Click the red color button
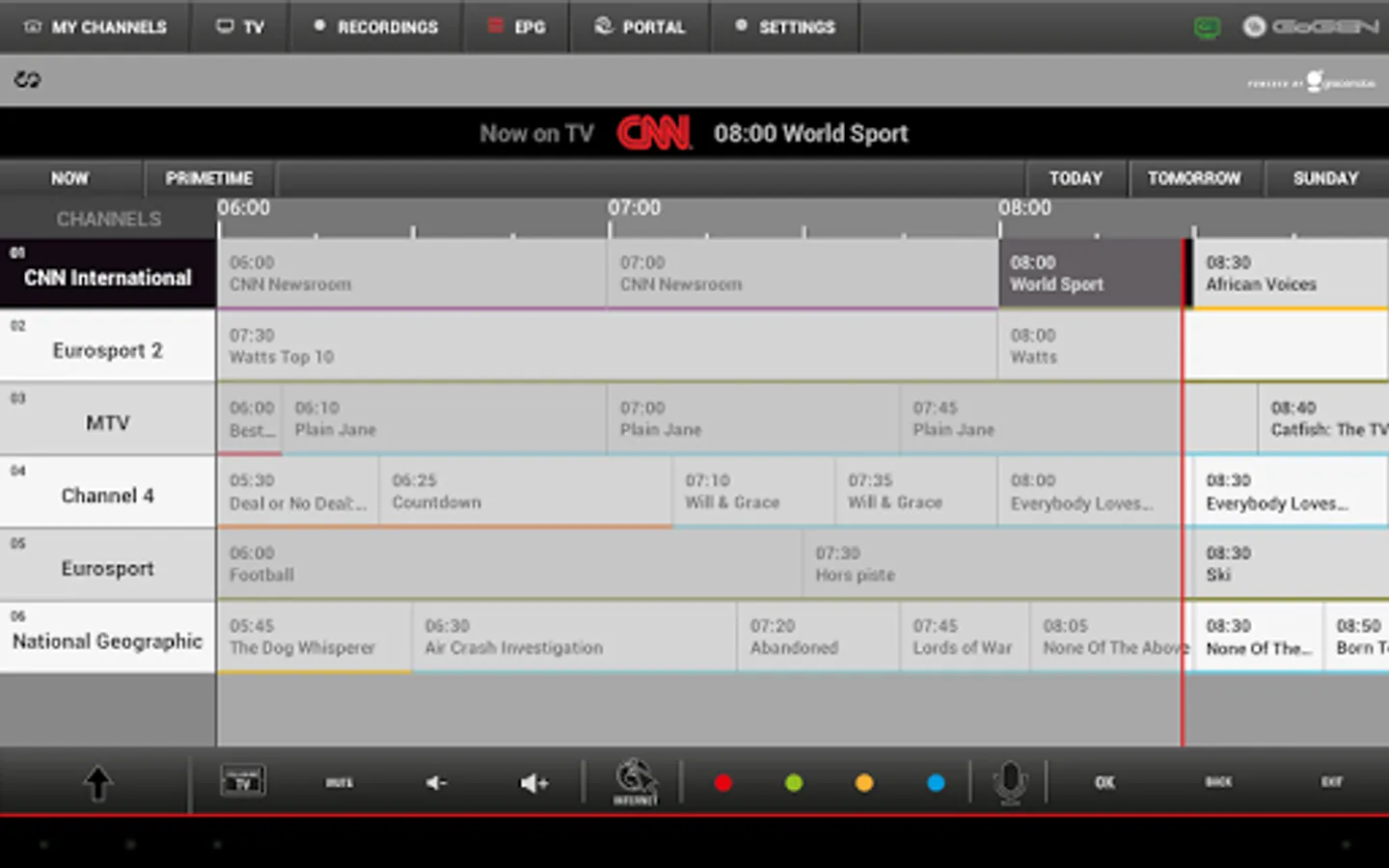1389x868 pixels. [723, 783]
